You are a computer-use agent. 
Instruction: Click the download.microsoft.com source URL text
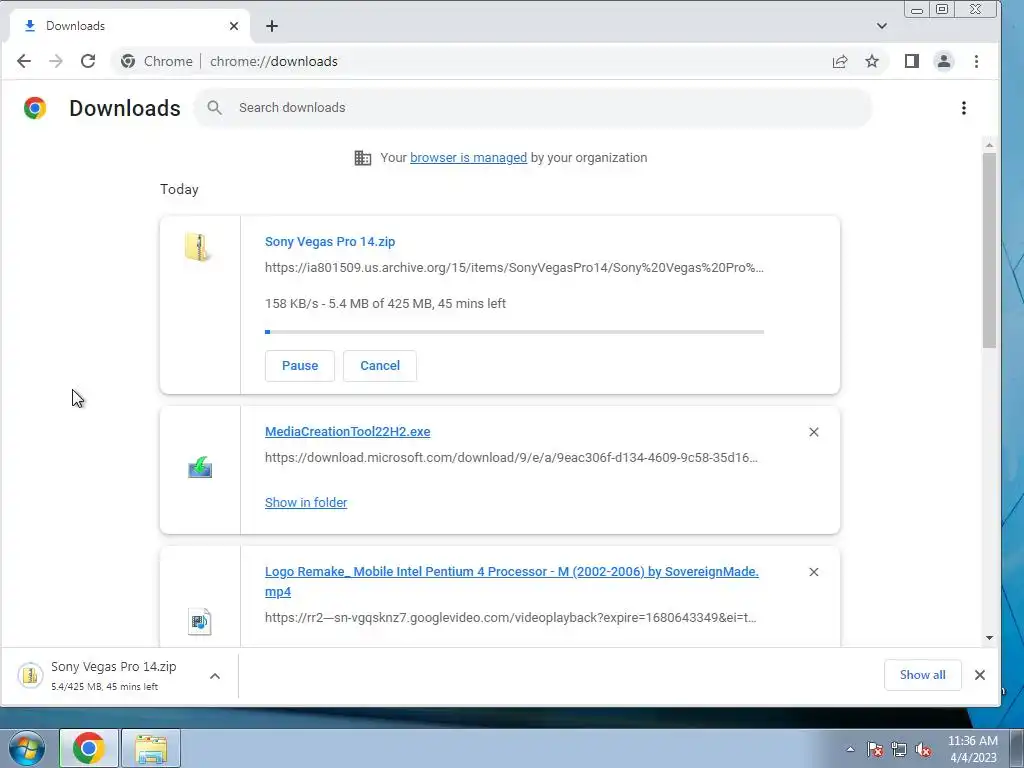(511, 458)
